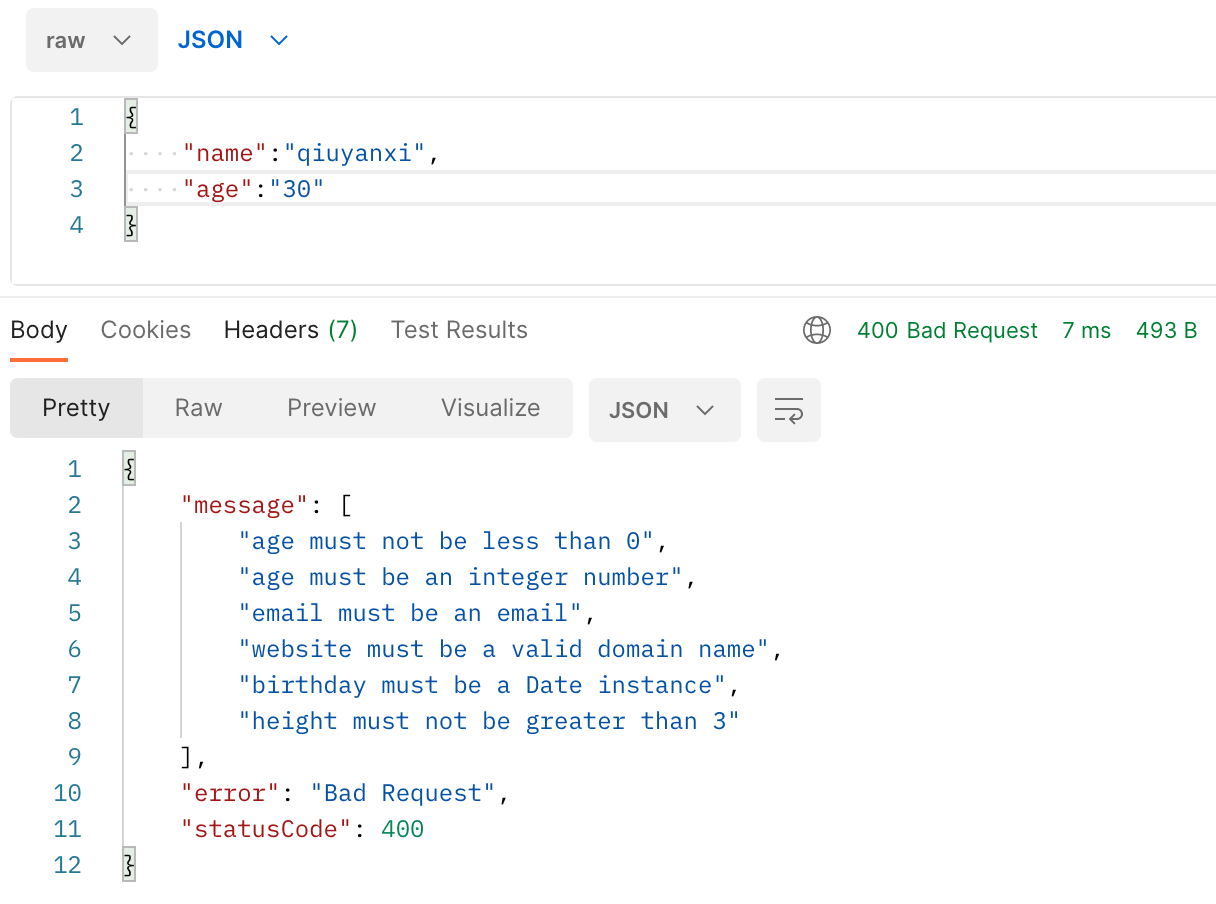Switch response view to Preview
Viewport: 1216px width, 904px height.
click(331, 408)
